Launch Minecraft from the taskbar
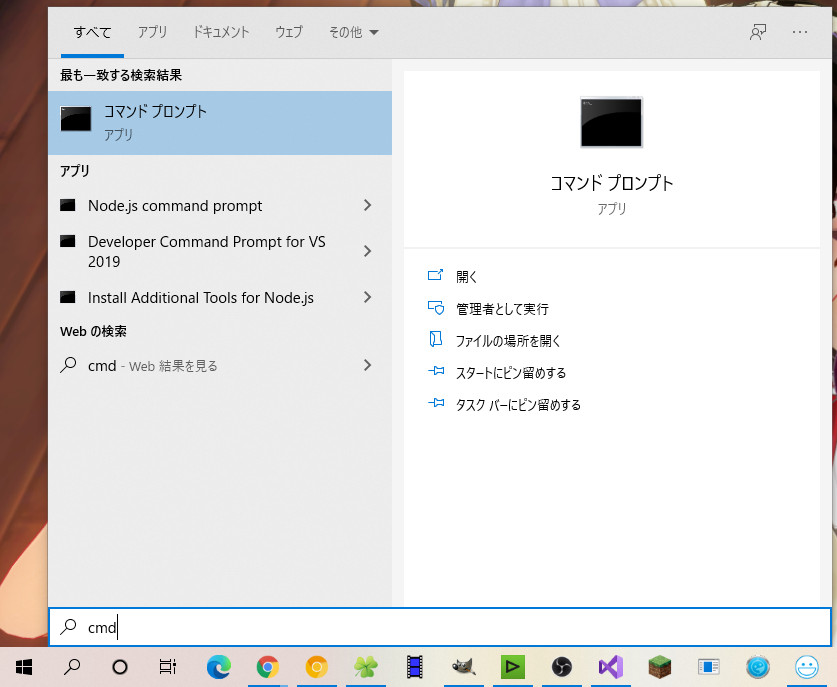Image resolution: width=837 pixels, height=687 pixels. (x=659, y=667)
